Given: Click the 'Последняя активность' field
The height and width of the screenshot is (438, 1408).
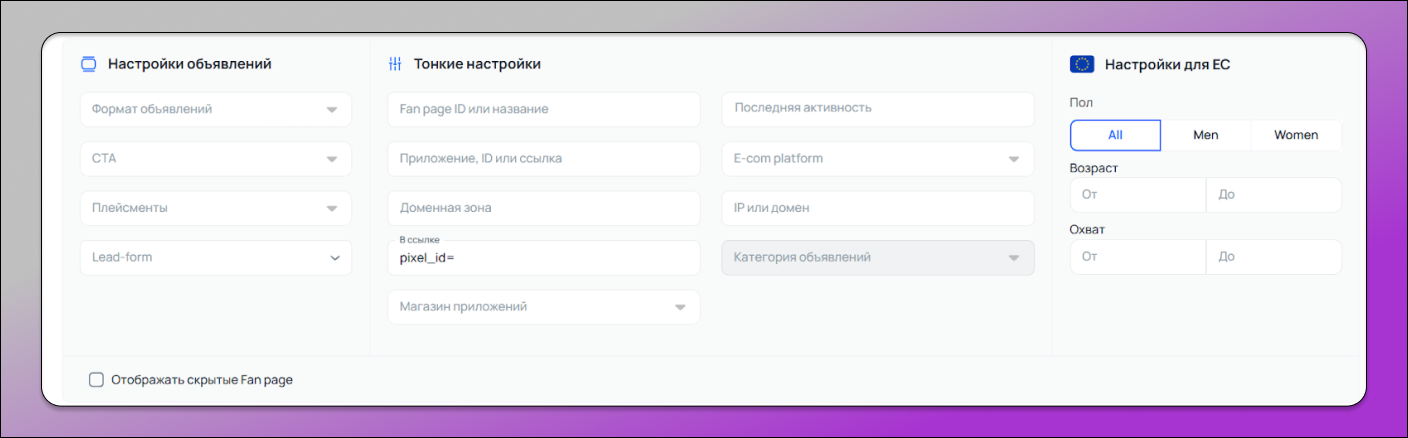Looking at the screenshot, I should point(877,109).
